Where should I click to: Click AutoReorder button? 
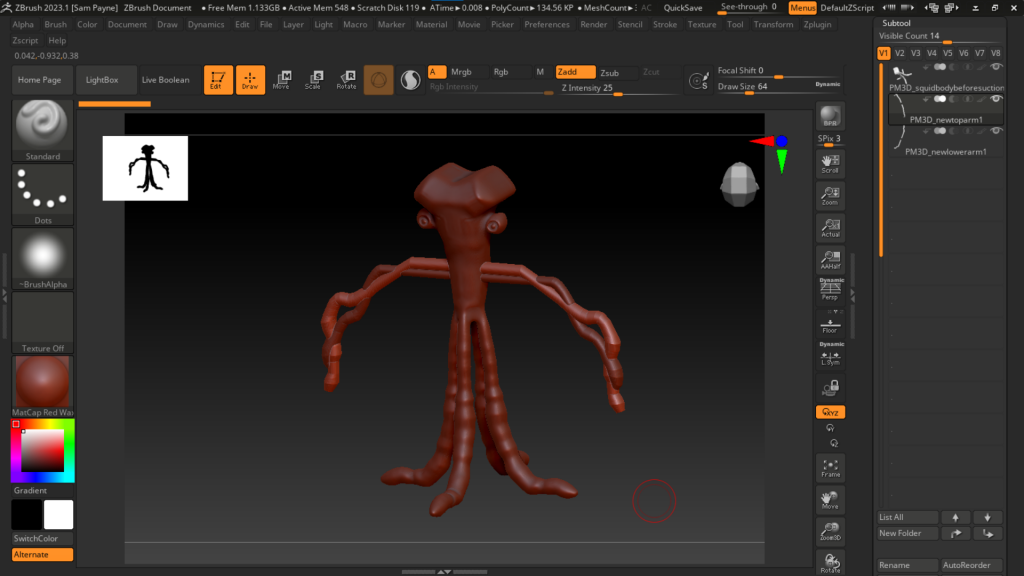point(971,566)
